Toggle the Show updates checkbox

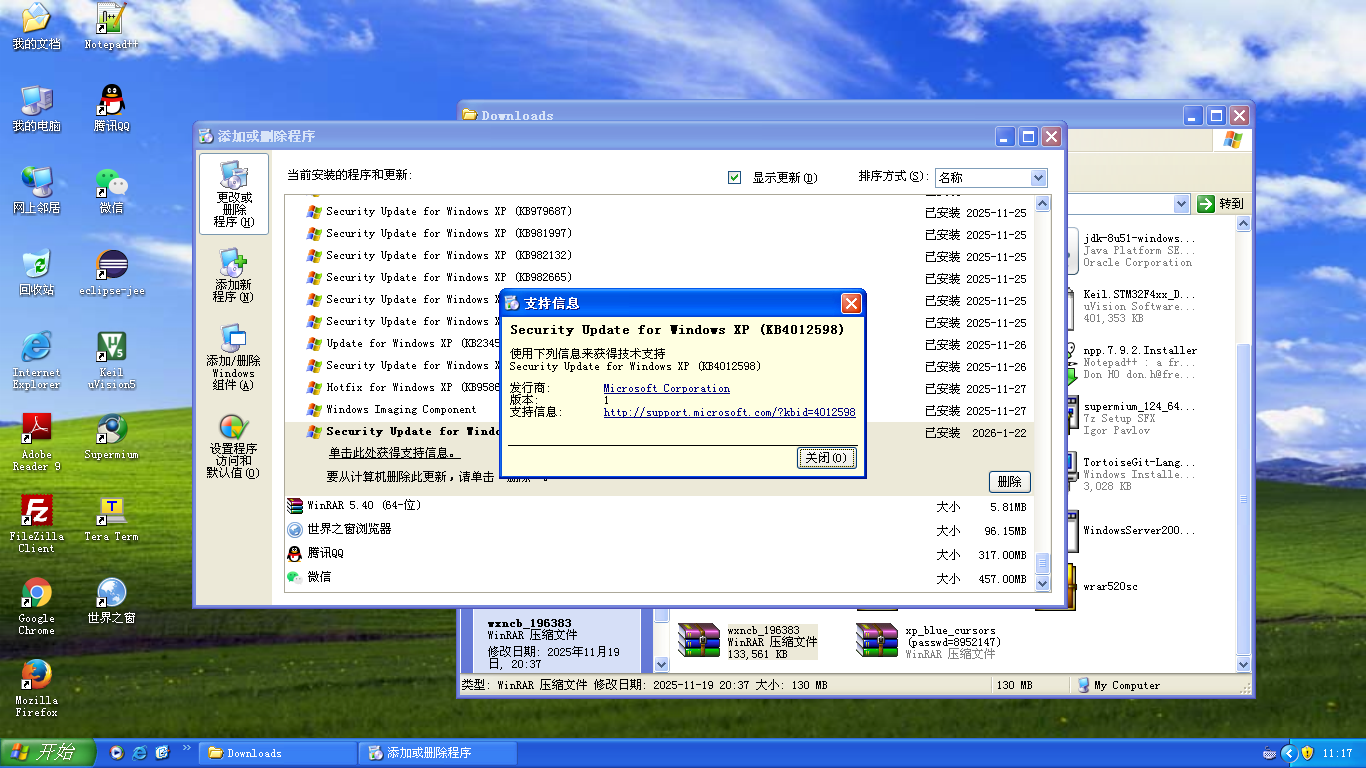click(x=735, y=177)
